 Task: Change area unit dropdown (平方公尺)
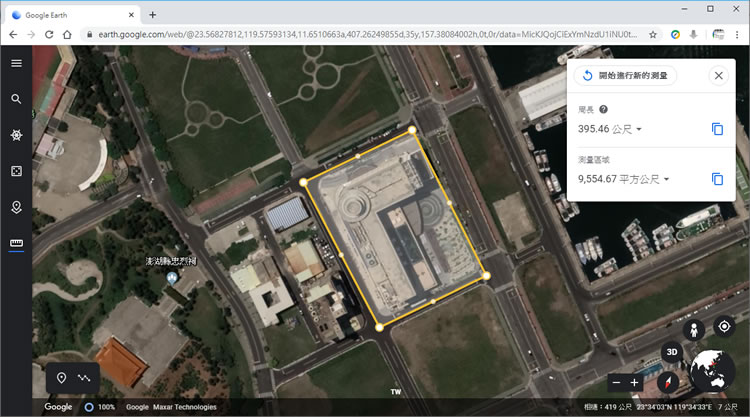[x=644, y=179]
